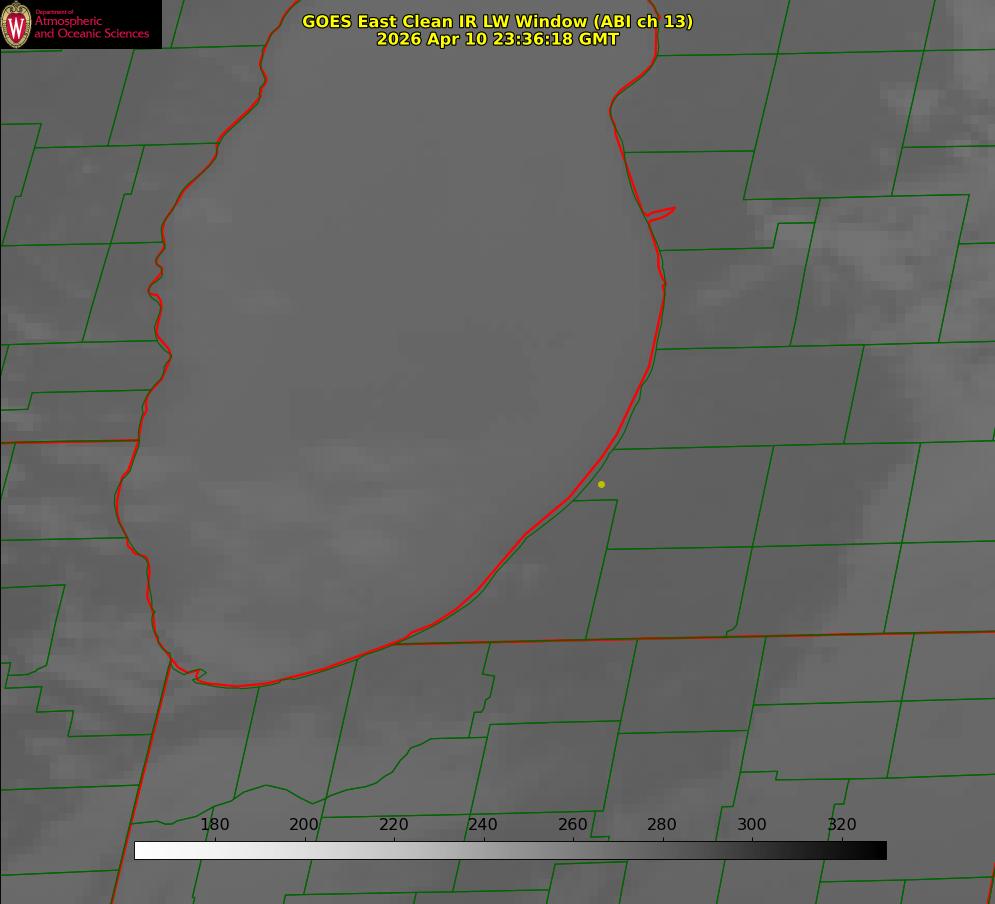Click the small Department of text in the logo
Image resolution: width=995 pixels, height=904 pixels.
[54, 11]
